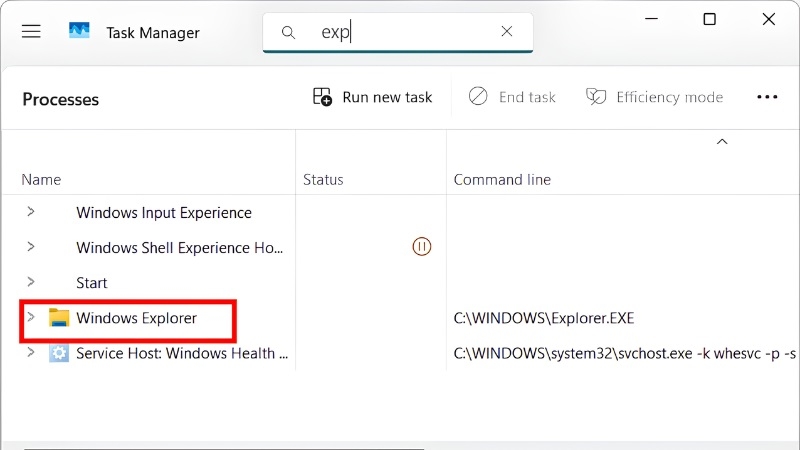Sort by the Name column header
Viewport: 800px width, 450px height.
[x=41, y=180]
